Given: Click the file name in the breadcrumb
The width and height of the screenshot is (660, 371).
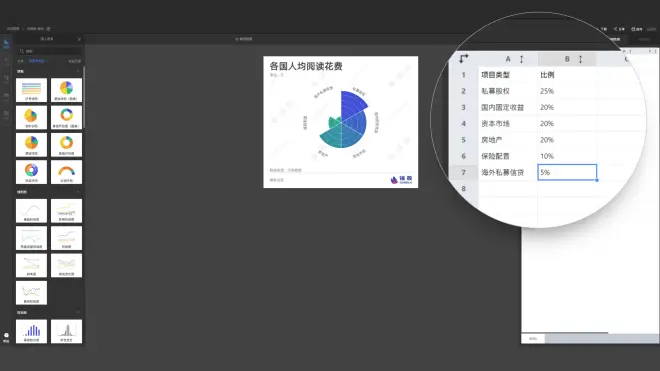Looking at the screenshot, I should (x=35, y=29).
